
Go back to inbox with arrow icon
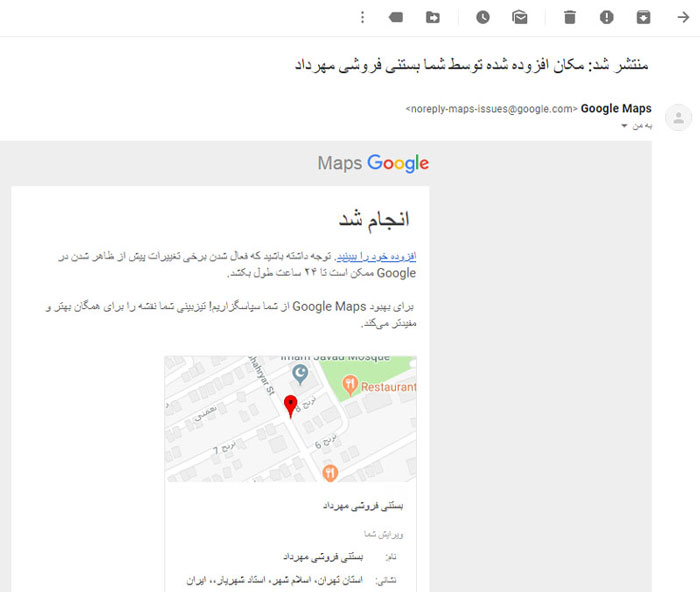683,17
